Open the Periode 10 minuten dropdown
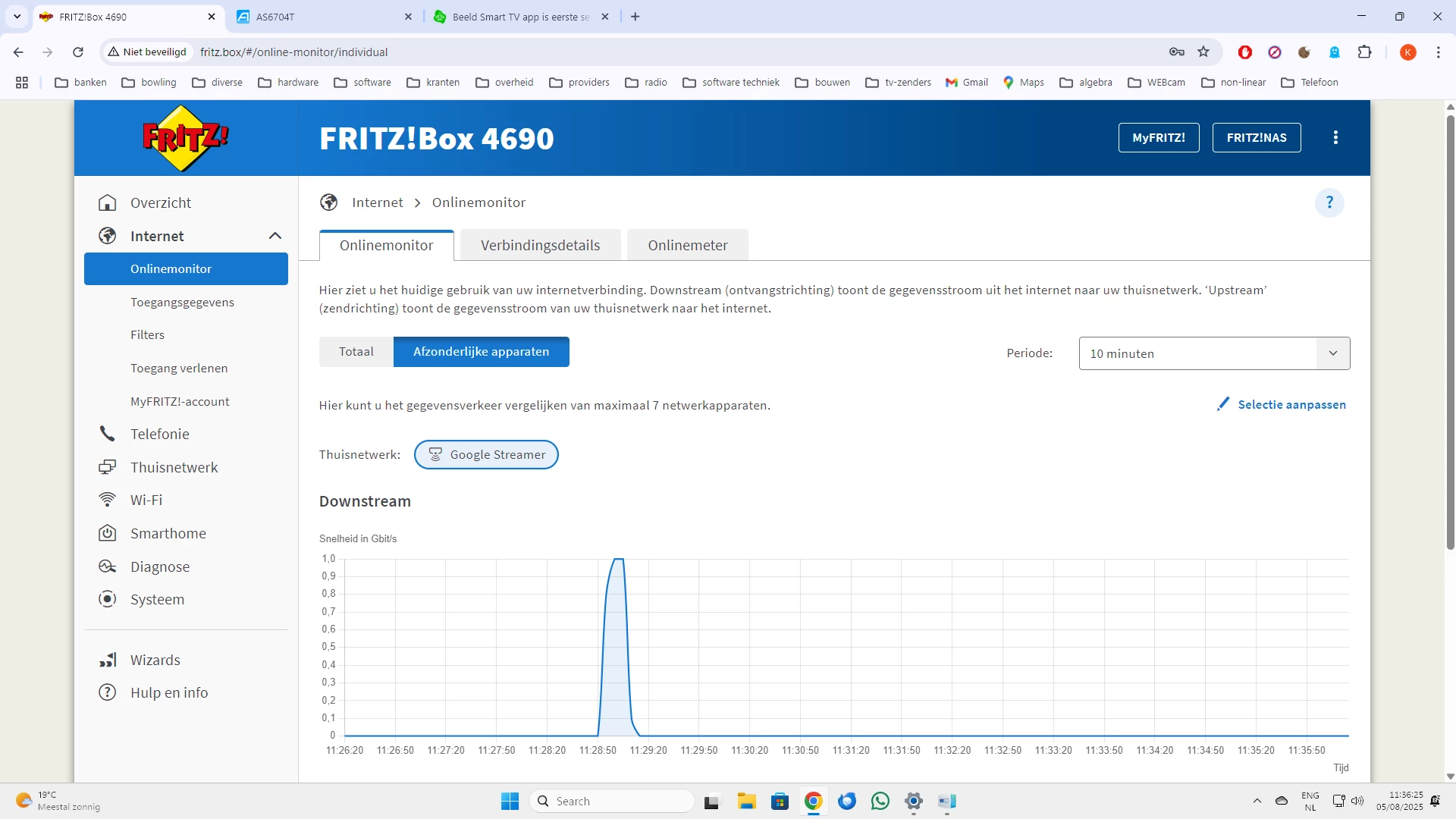 [x=1213, y=353]
